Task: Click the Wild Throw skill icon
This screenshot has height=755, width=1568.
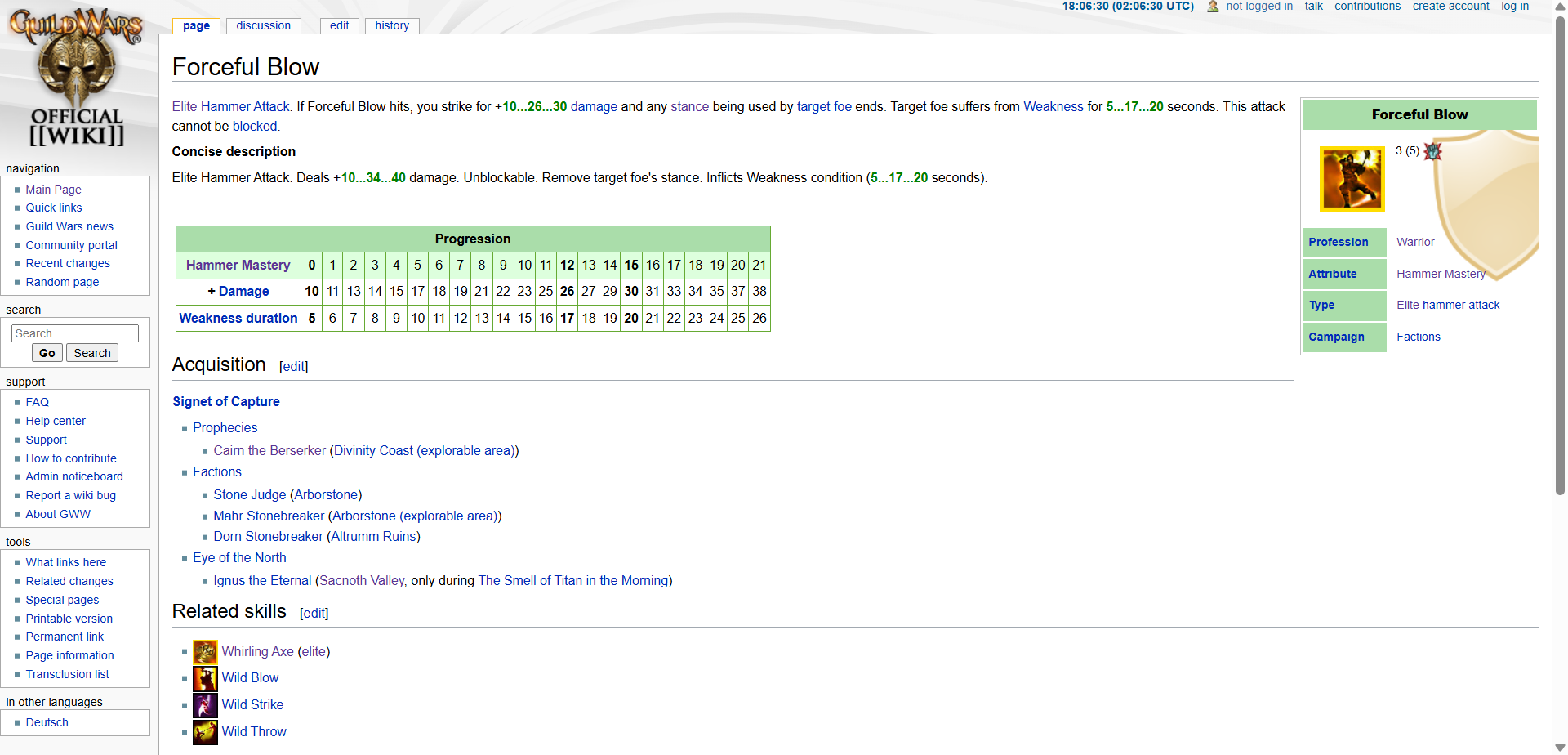Action: (205, 732)
